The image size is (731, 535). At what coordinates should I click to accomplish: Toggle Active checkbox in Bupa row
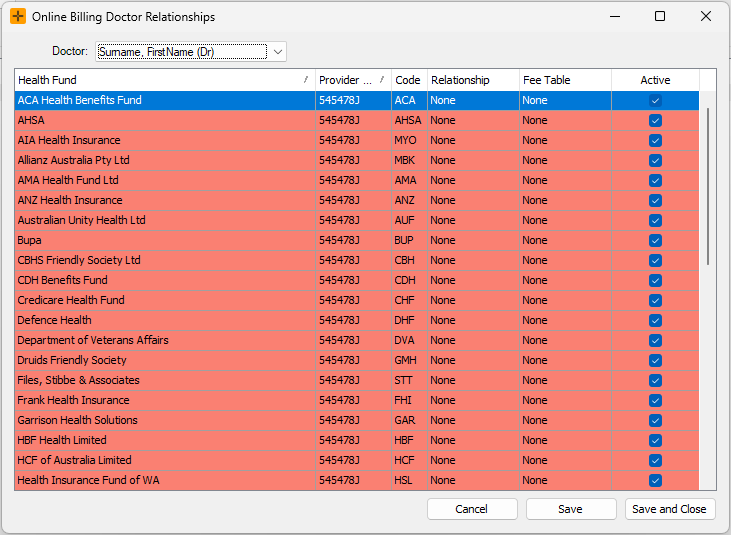point(655,241)
